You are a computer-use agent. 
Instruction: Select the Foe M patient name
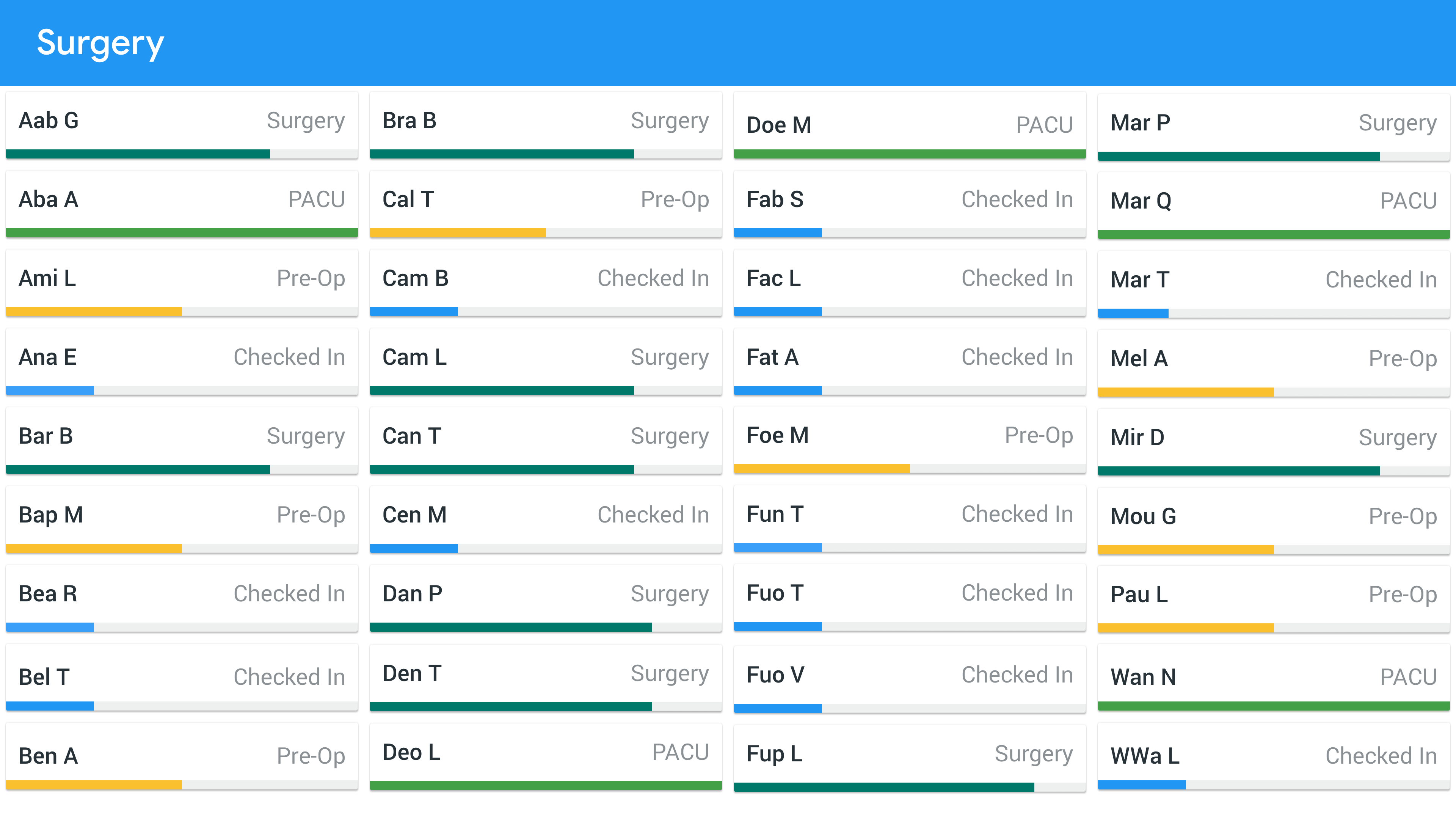[x=777, y=436]
